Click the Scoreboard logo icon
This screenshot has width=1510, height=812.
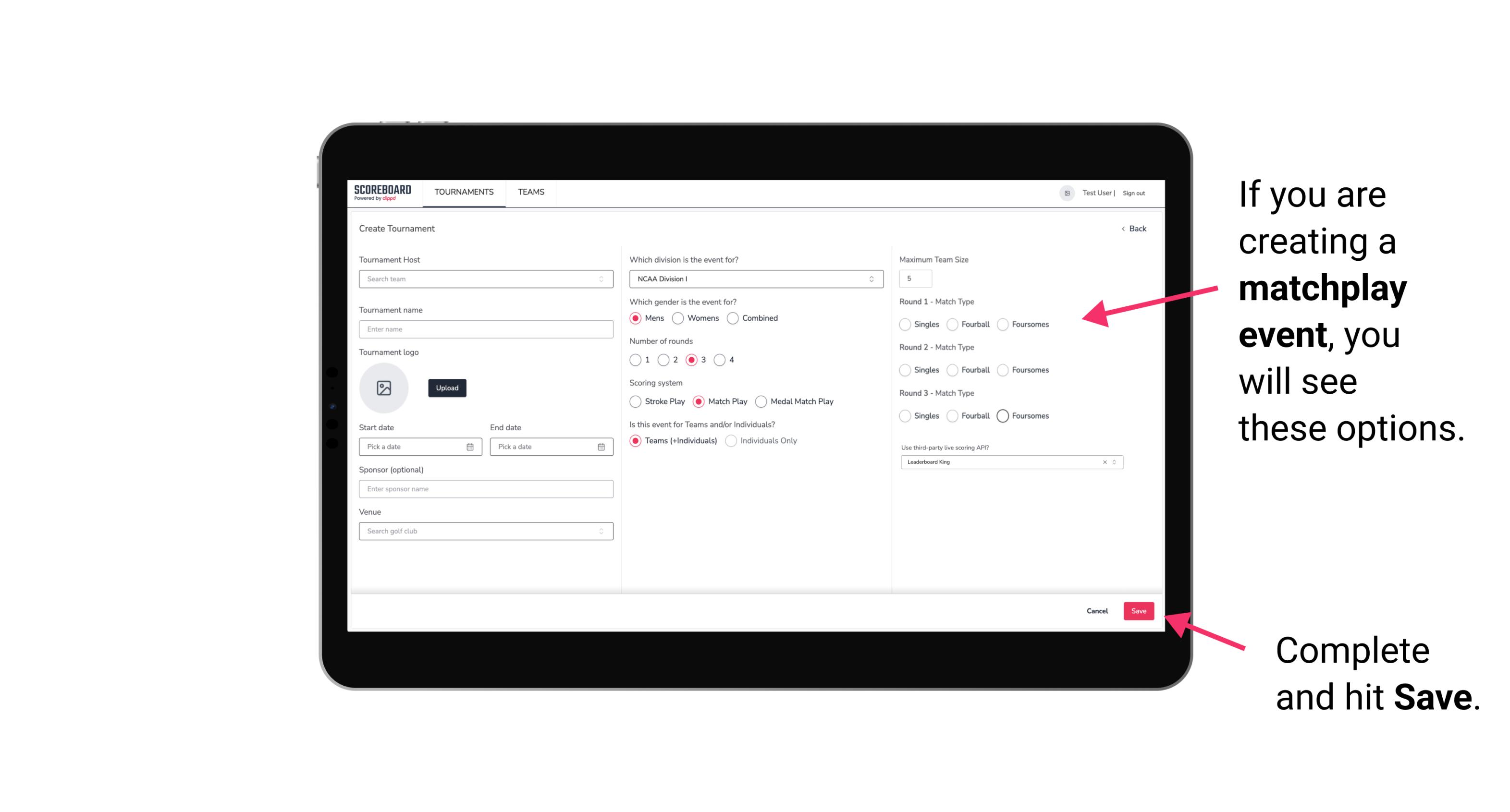[x=384, y=192]
